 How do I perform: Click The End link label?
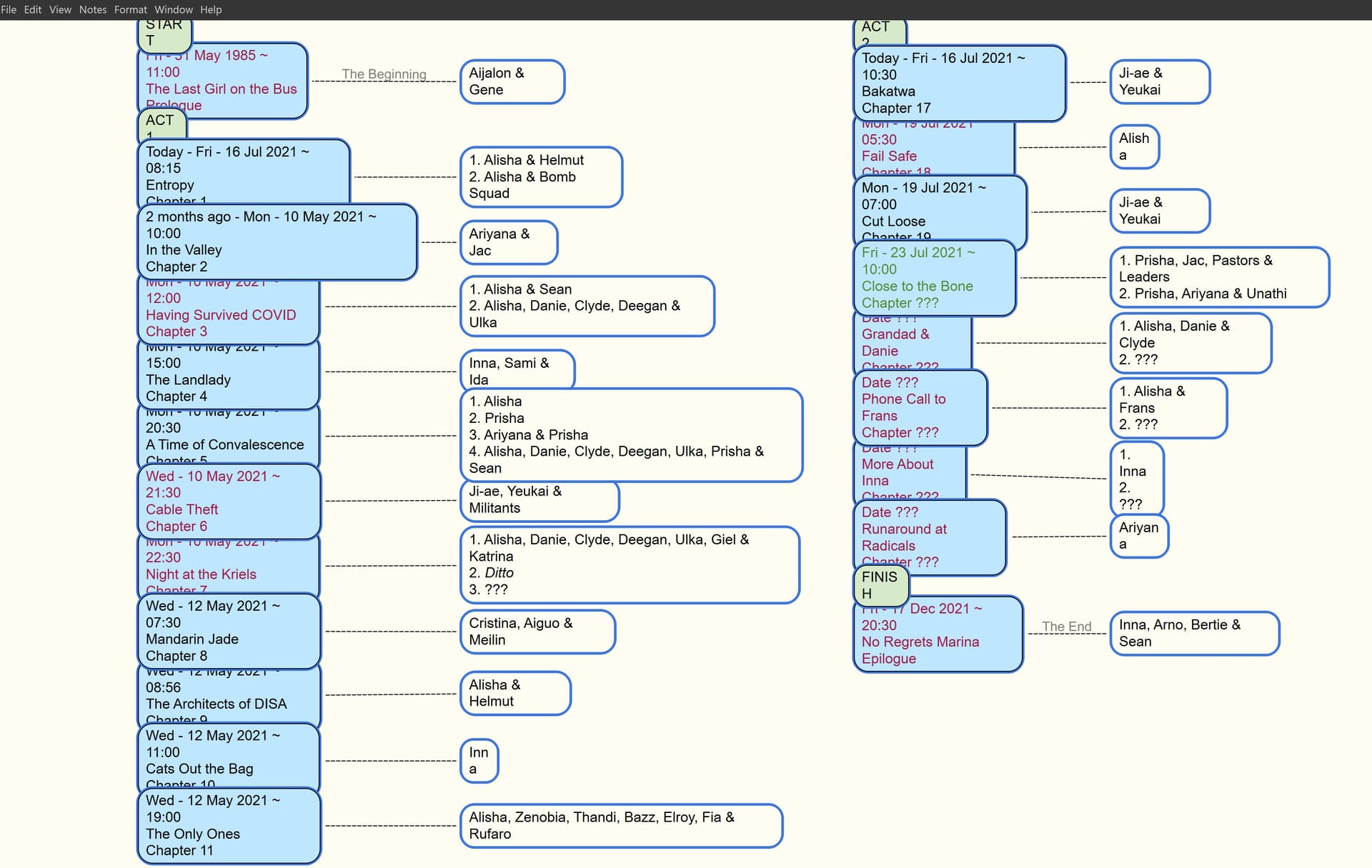[x=1066, y=627]
